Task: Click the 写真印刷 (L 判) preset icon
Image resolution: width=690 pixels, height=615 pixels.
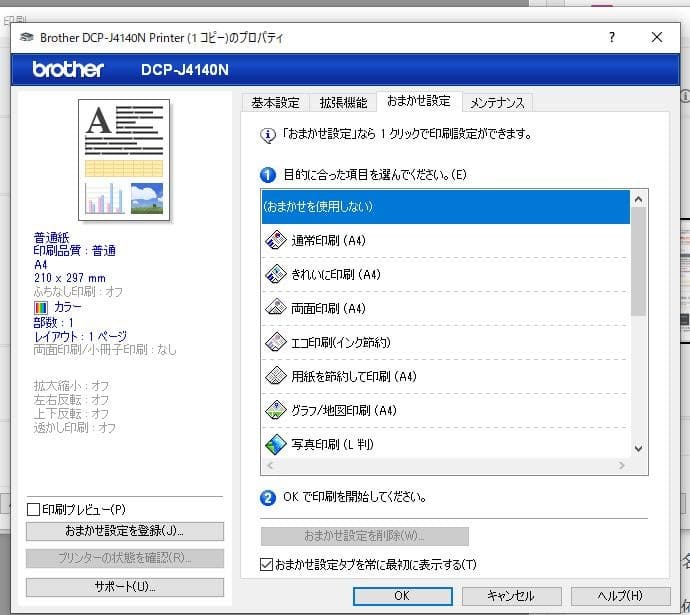Action: (x=276, y=444)
